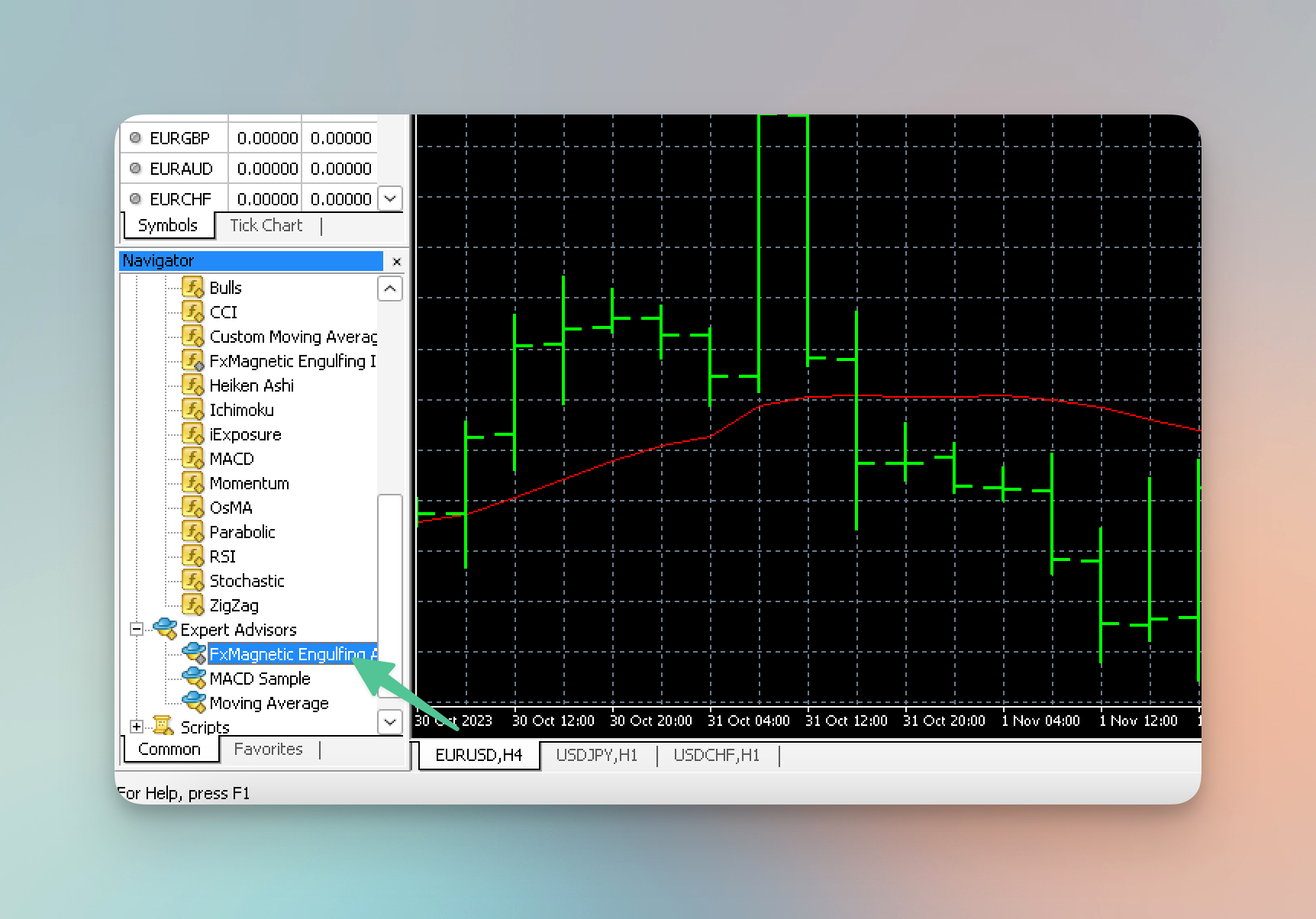Select the Heiken Ashi indicator

click(x=251, y=385)
